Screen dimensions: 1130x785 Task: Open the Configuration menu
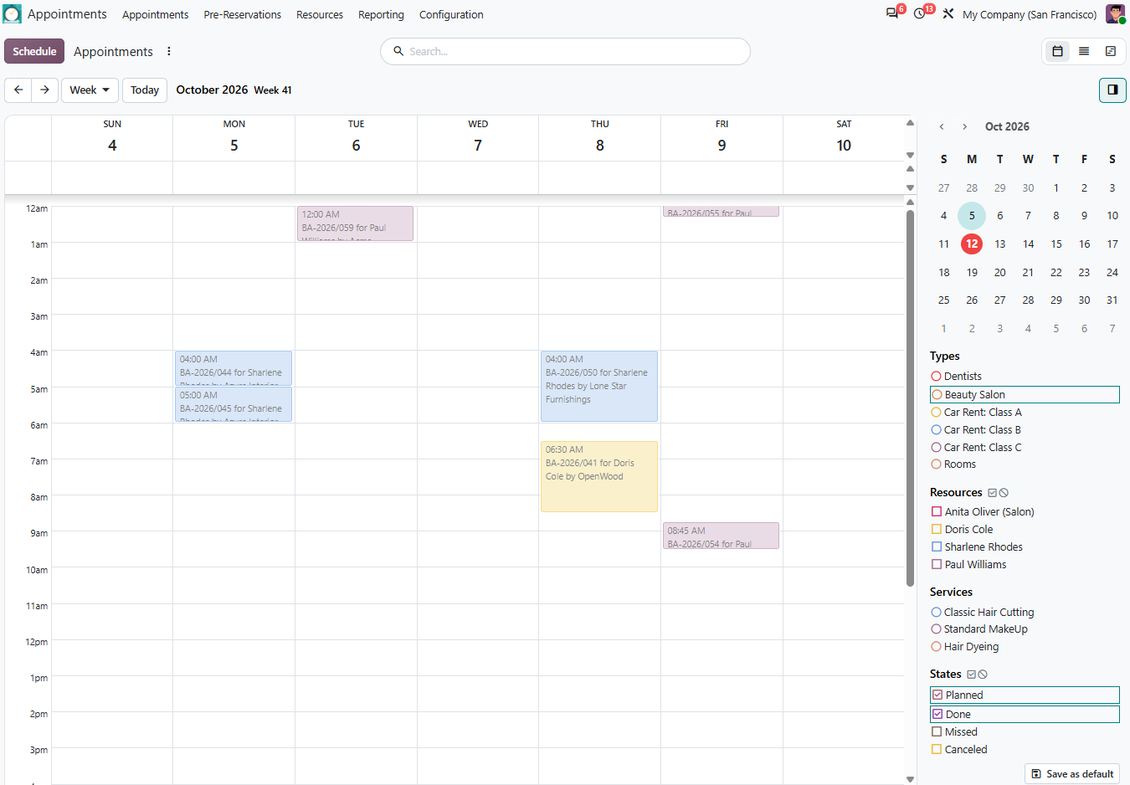coord(451,14)
